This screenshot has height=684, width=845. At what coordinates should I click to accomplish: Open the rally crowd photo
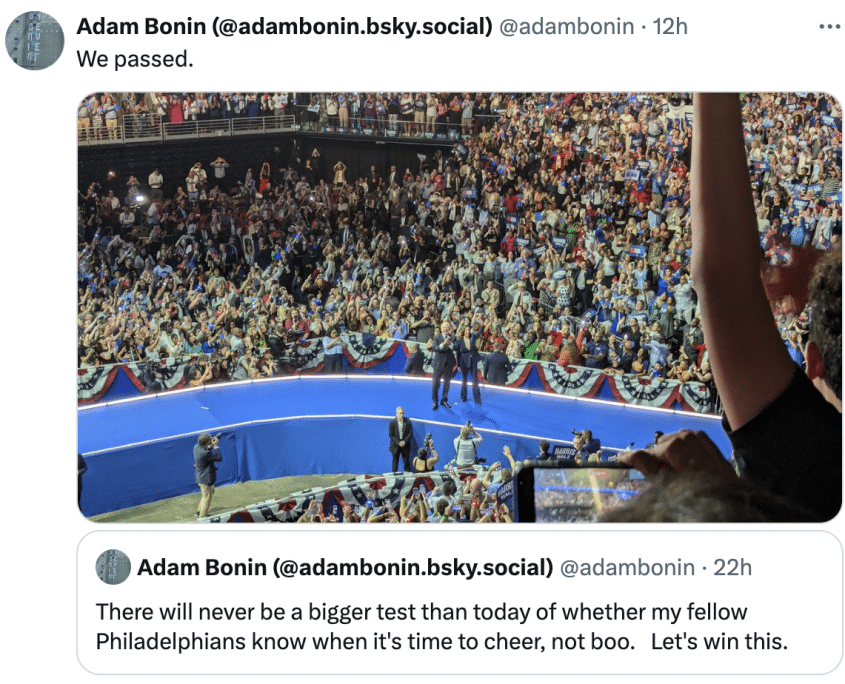460,307
